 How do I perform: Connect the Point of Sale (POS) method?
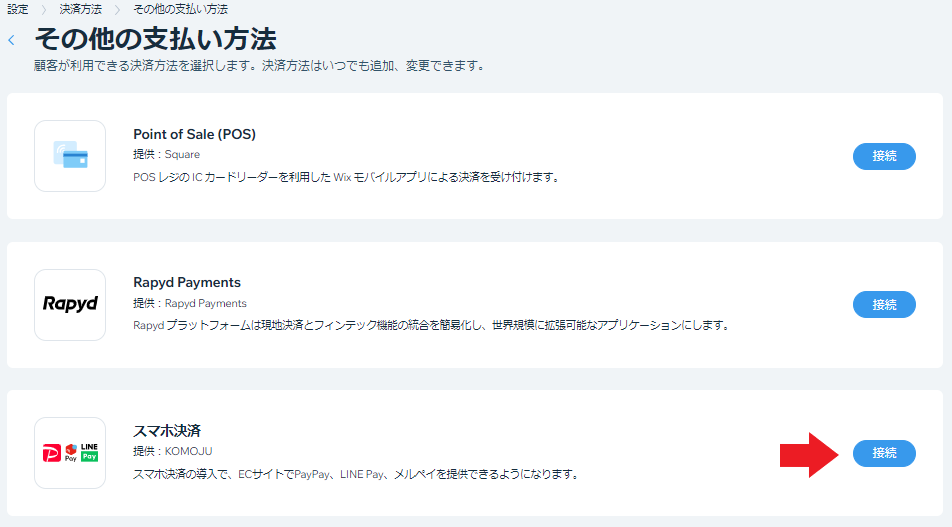[884, 156]
